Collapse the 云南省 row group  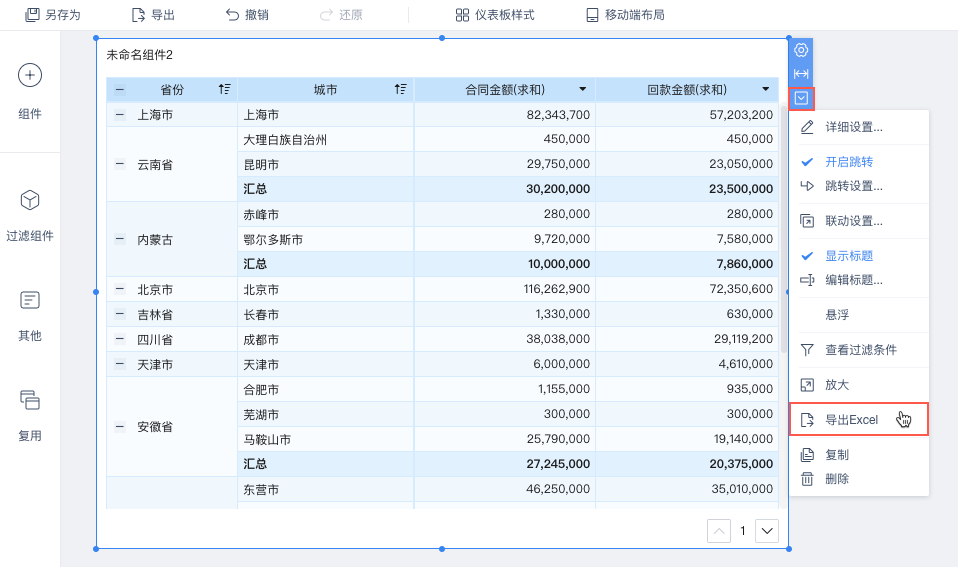pos(120,164)
